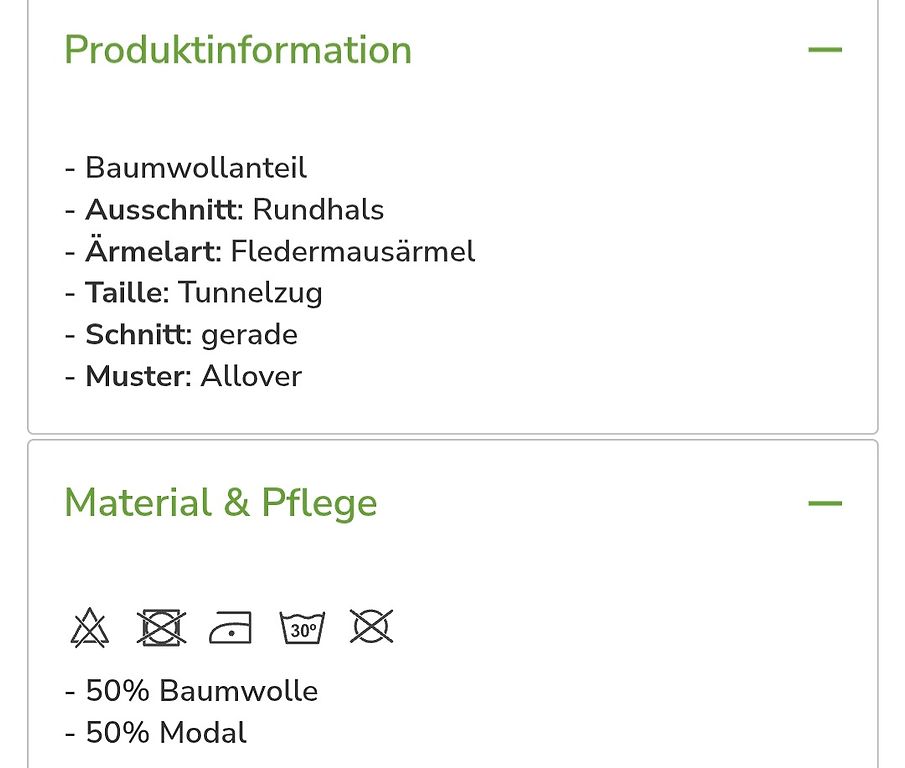Click the do-not-bleach triangle icon
Viewport: 905px width, 768px height.
click(x=89, y=627)
